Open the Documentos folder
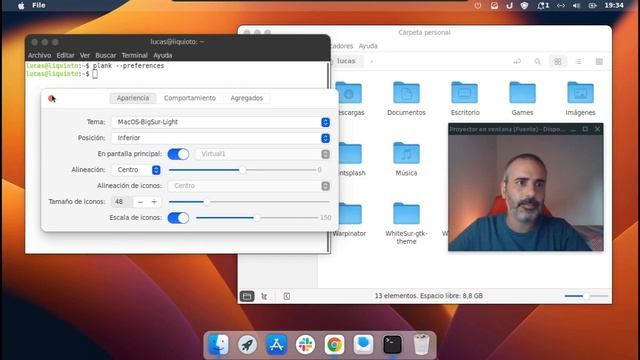 [406, 98]
